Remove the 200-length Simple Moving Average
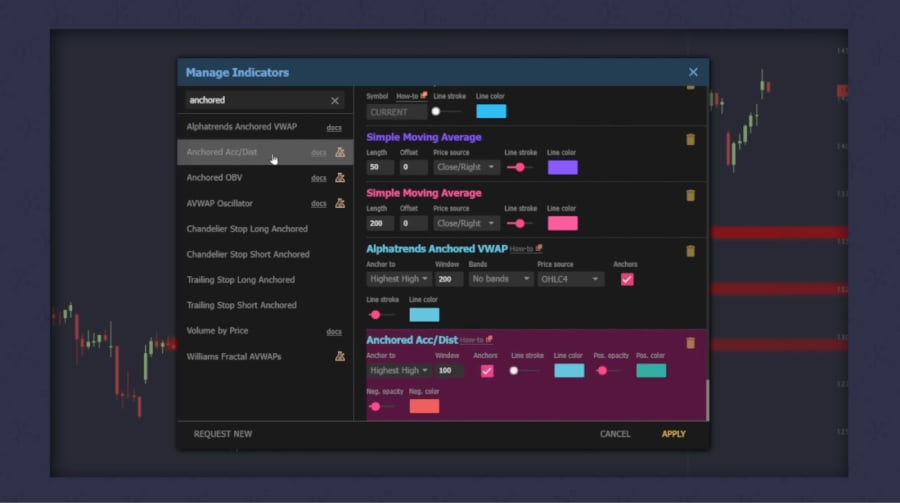 point(690,195)
